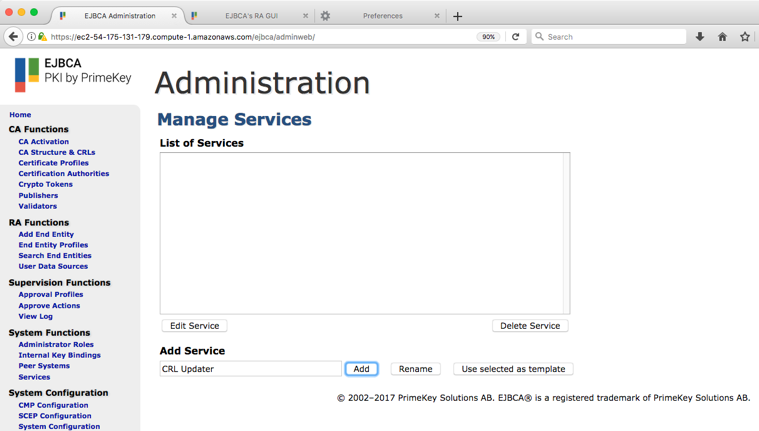Open Certification Authorities in sidebar

tap(63, 174)
